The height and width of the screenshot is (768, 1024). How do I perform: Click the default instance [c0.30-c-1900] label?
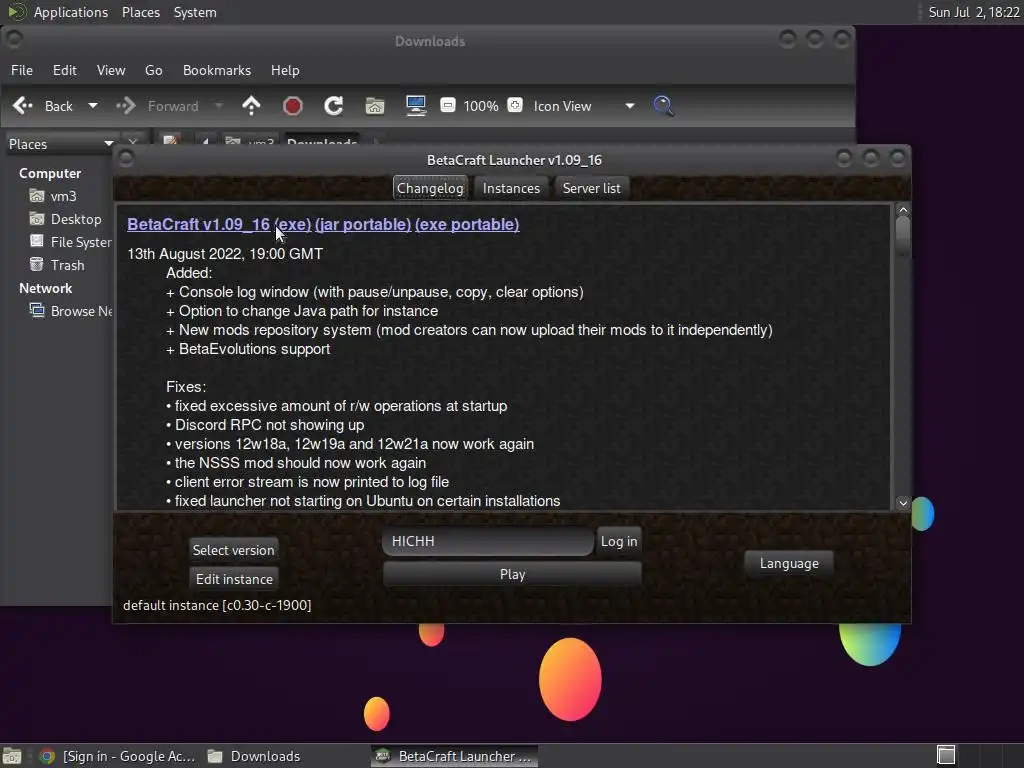pyautogui.click(x=217, y=605)
